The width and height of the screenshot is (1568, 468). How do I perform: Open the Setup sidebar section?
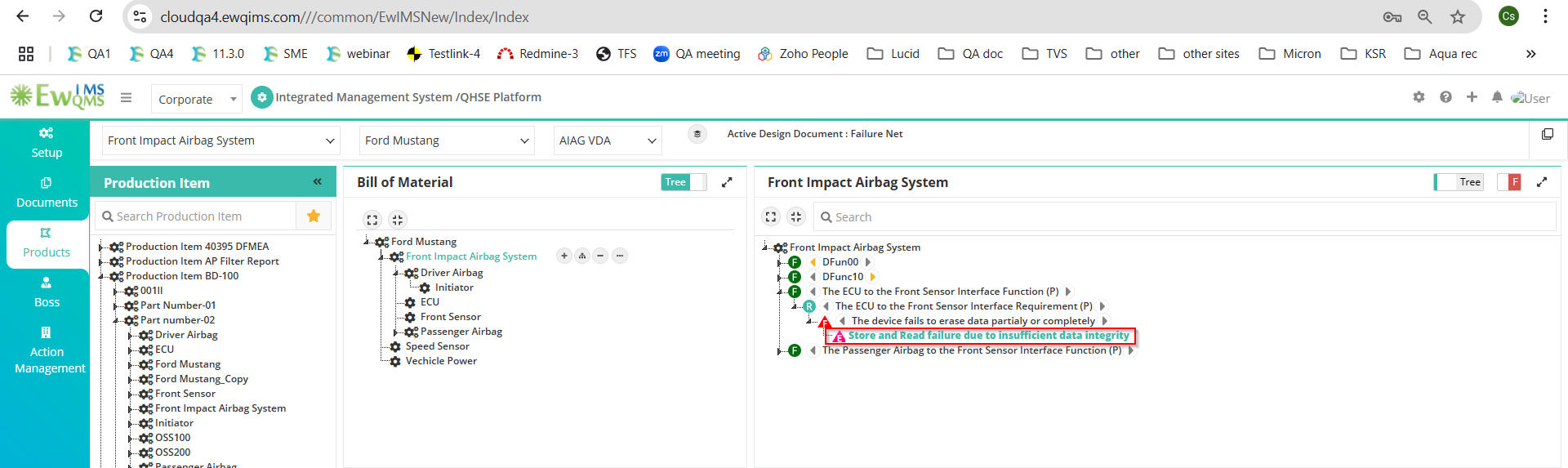click(x=47, y=143)
